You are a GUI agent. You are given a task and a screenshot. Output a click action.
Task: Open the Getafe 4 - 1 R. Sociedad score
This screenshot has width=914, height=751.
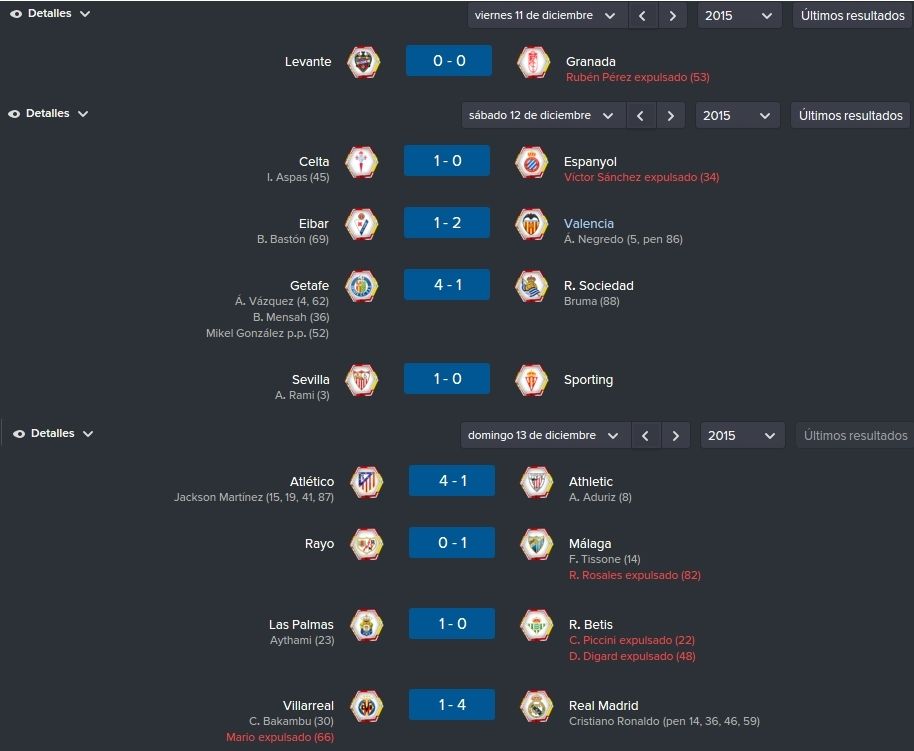click(447, 285)
